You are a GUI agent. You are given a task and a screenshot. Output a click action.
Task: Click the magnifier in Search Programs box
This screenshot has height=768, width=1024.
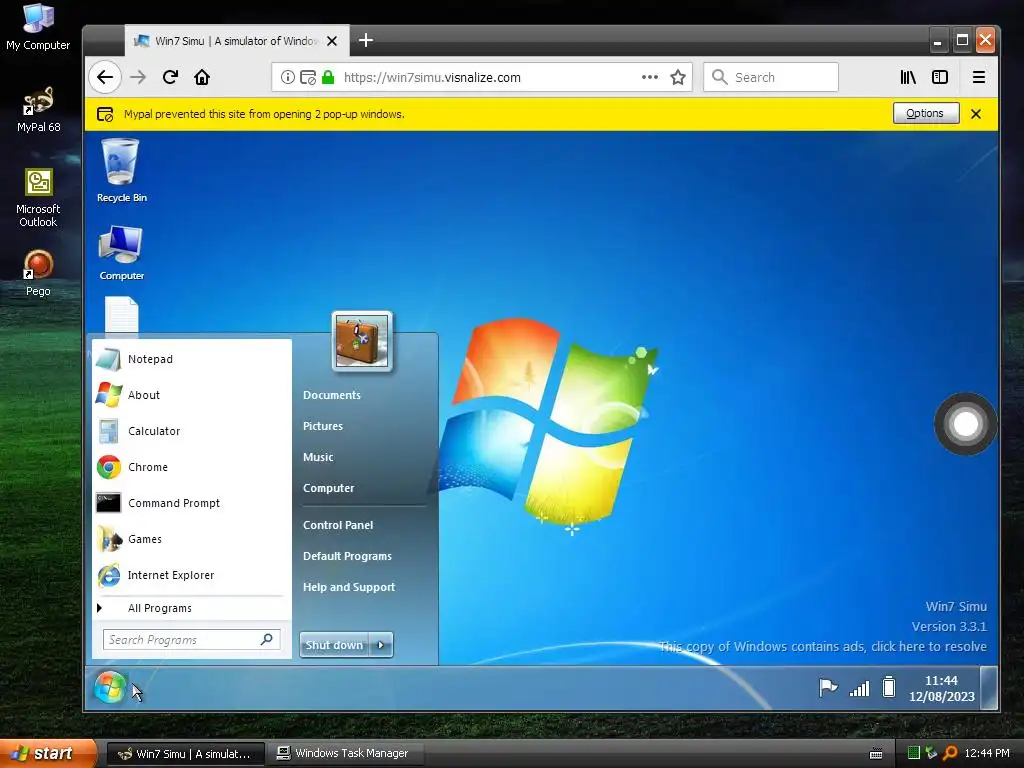pos(266,639)
